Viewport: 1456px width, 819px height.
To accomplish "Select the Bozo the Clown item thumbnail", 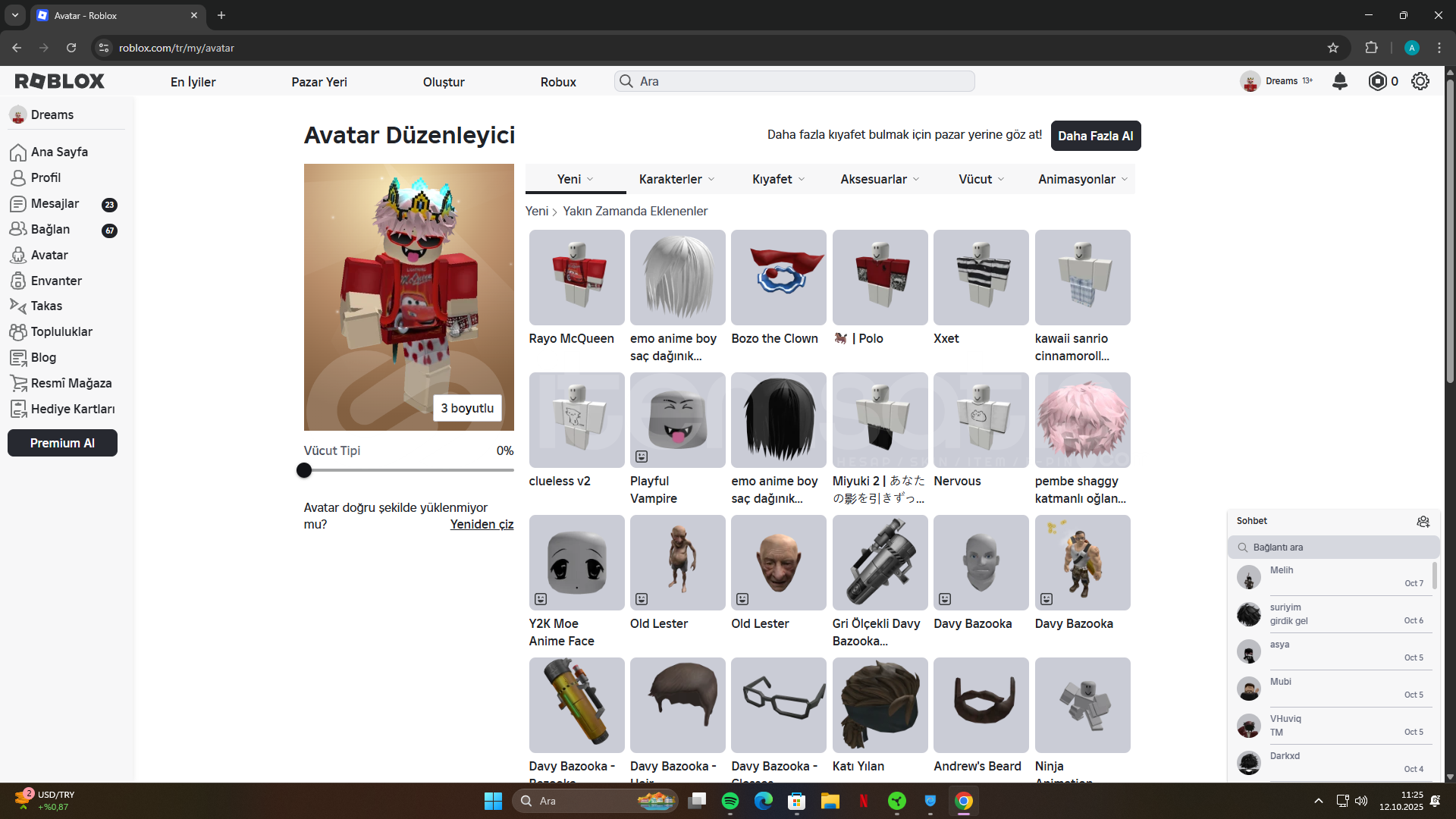I will 778,278.
